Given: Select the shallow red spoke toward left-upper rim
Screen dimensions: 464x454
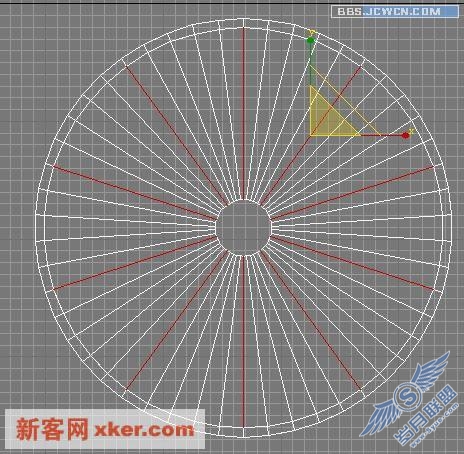Looking at the screenshot, I should coord(135,193).
